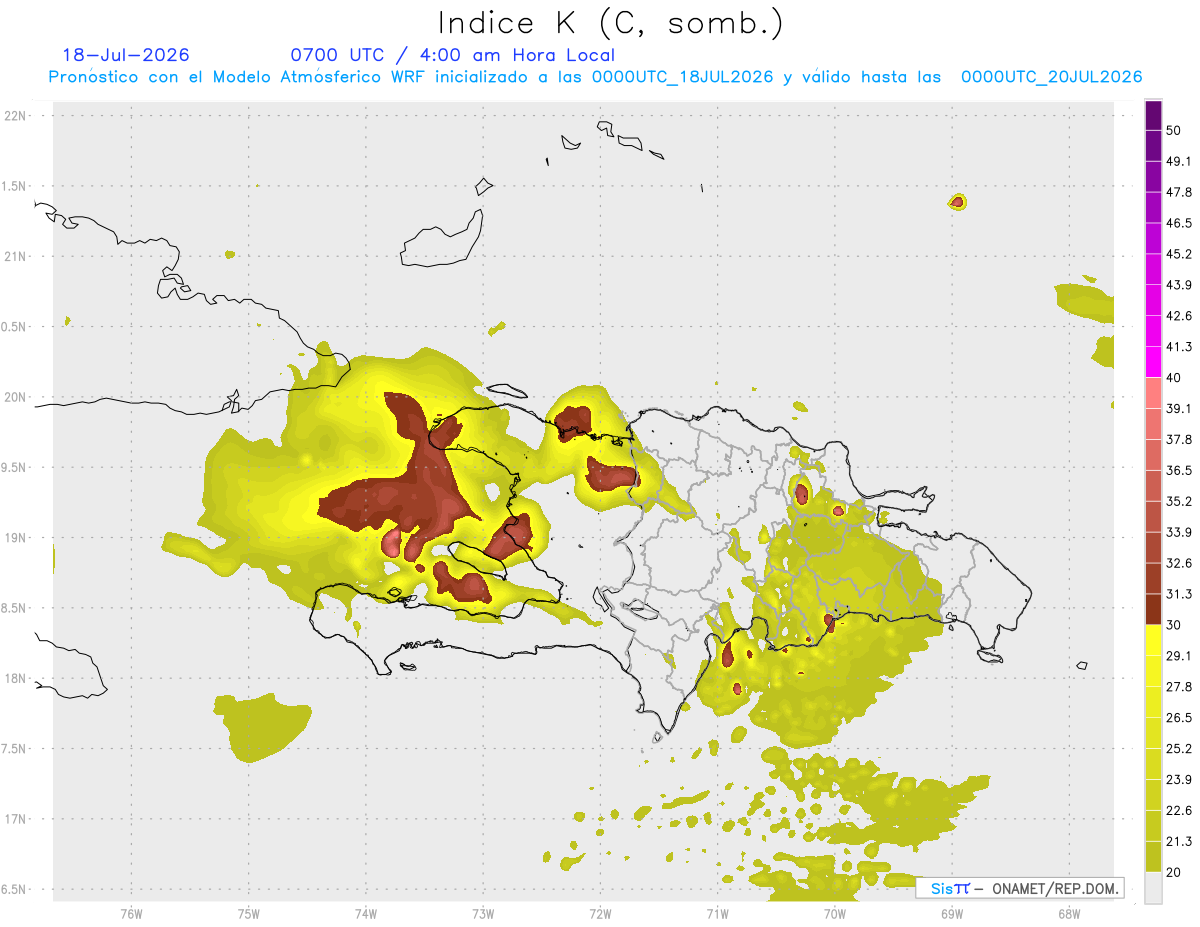Click the legend value 26.5
The width and height of the screenshot is (1200, 927).
tap(1179, 718)
